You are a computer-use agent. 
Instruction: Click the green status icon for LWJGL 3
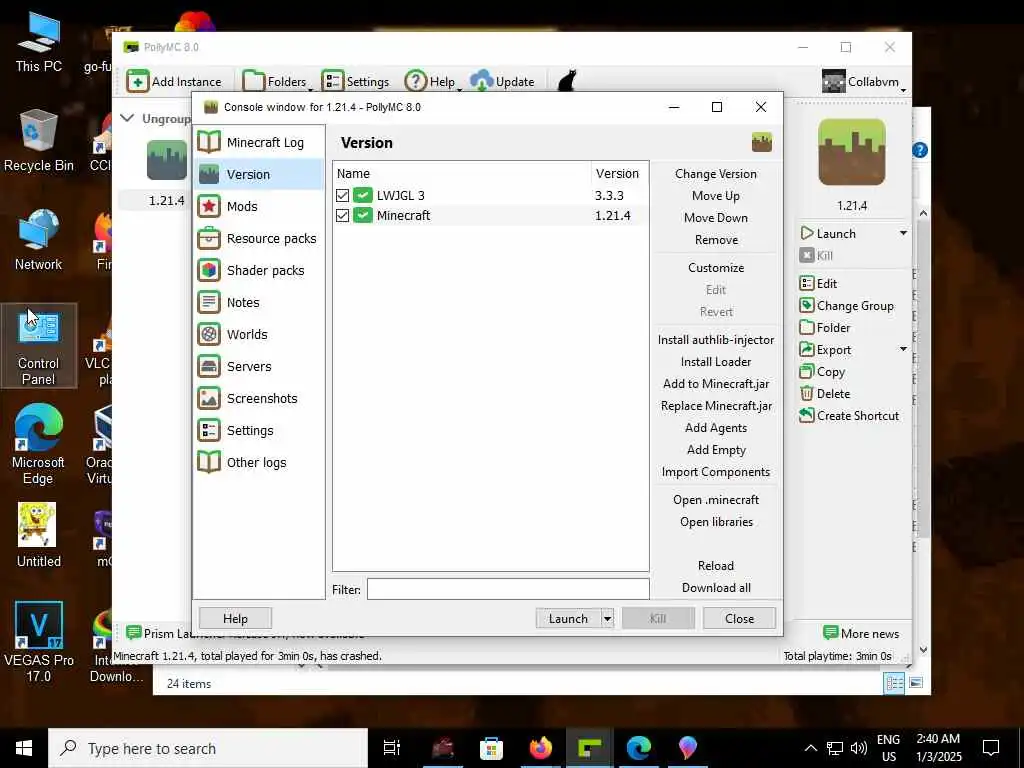(x=362, y=195)
